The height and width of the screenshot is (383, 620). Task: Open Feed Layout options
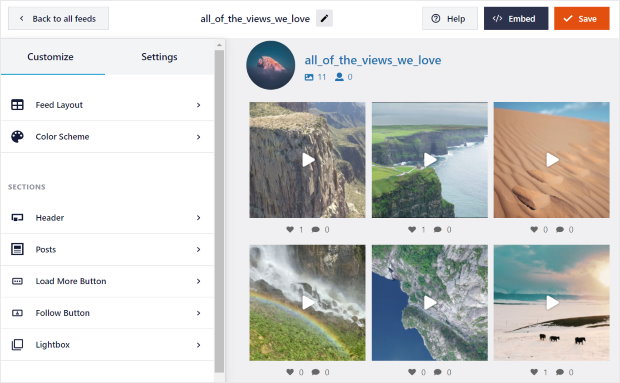point(107,105)
